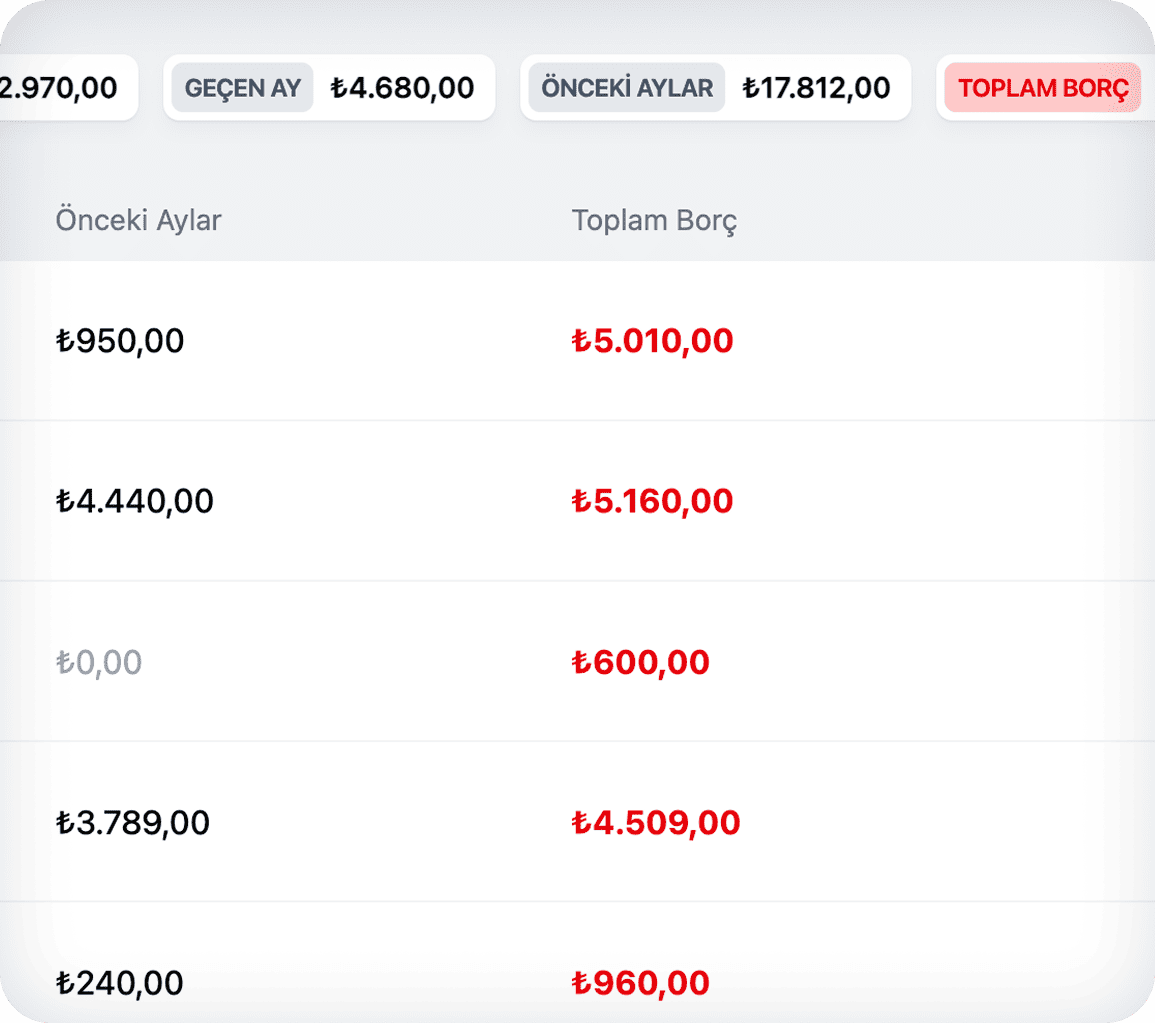
Task: Click the partially visible 2.970,00 amount
Action: point(60,88)
